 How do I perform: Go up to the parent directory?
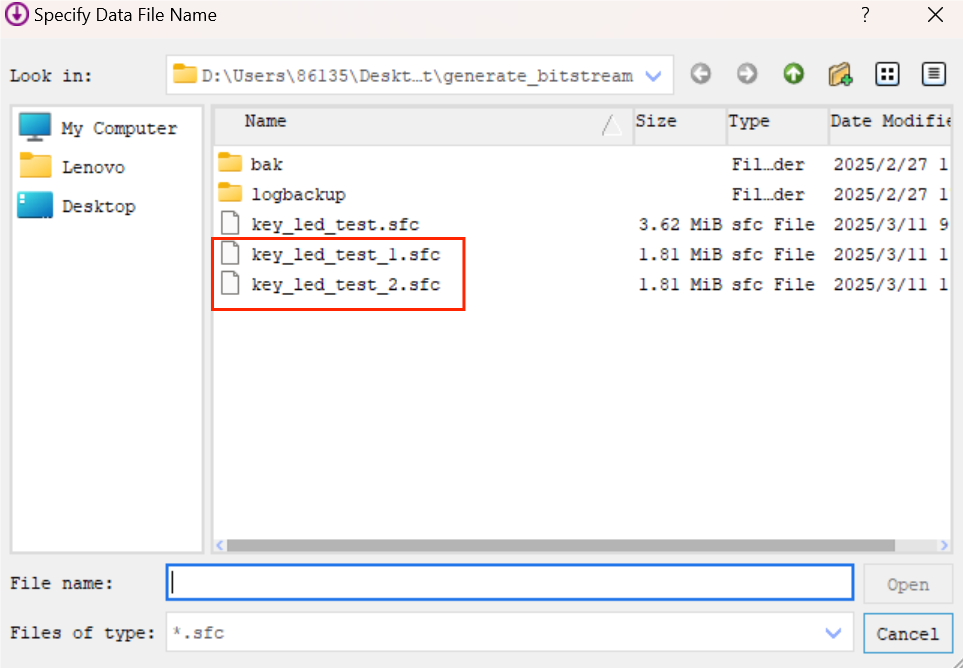[x=794, y=74]
